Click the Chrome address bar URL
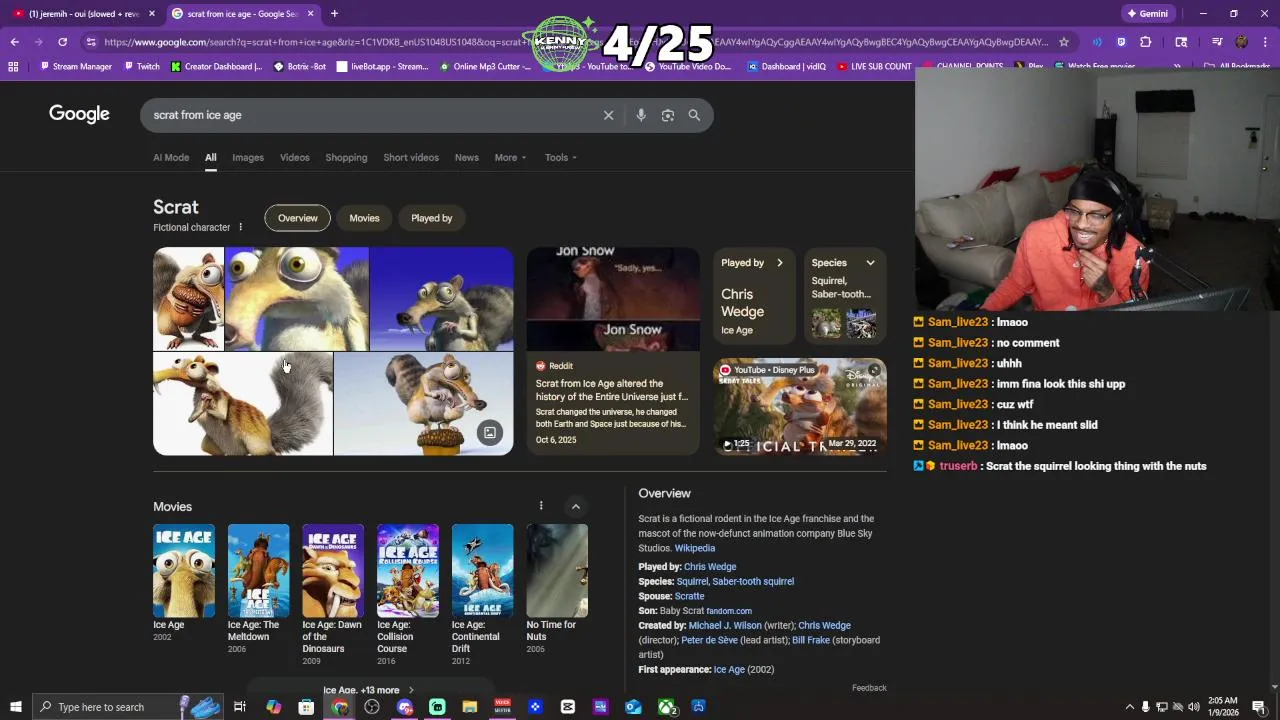1280x720 pixels. click(575, 42)
